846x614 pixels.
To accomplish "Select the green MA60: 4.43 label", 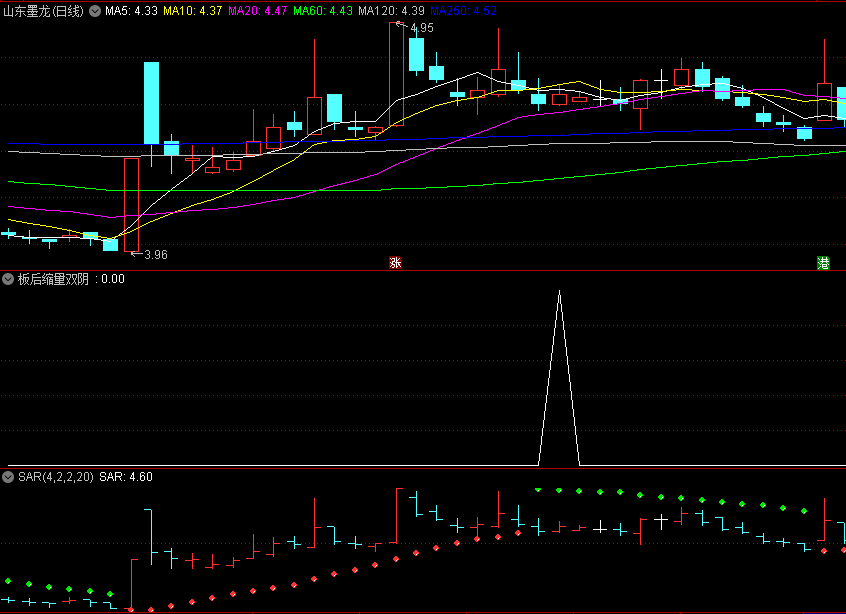I will pos(323,11).
